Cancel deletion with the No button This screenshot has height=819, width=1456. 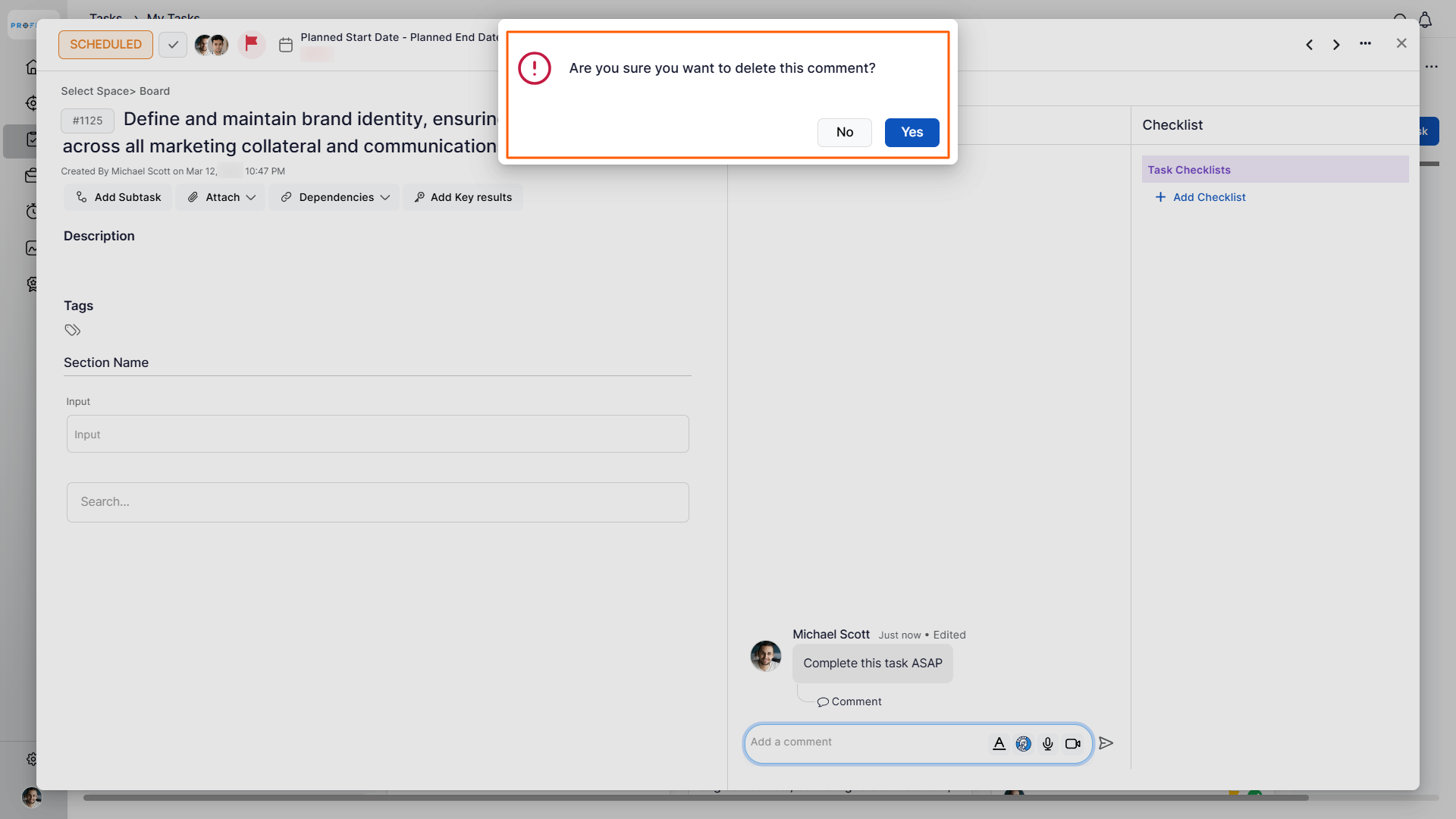(844, 133)
